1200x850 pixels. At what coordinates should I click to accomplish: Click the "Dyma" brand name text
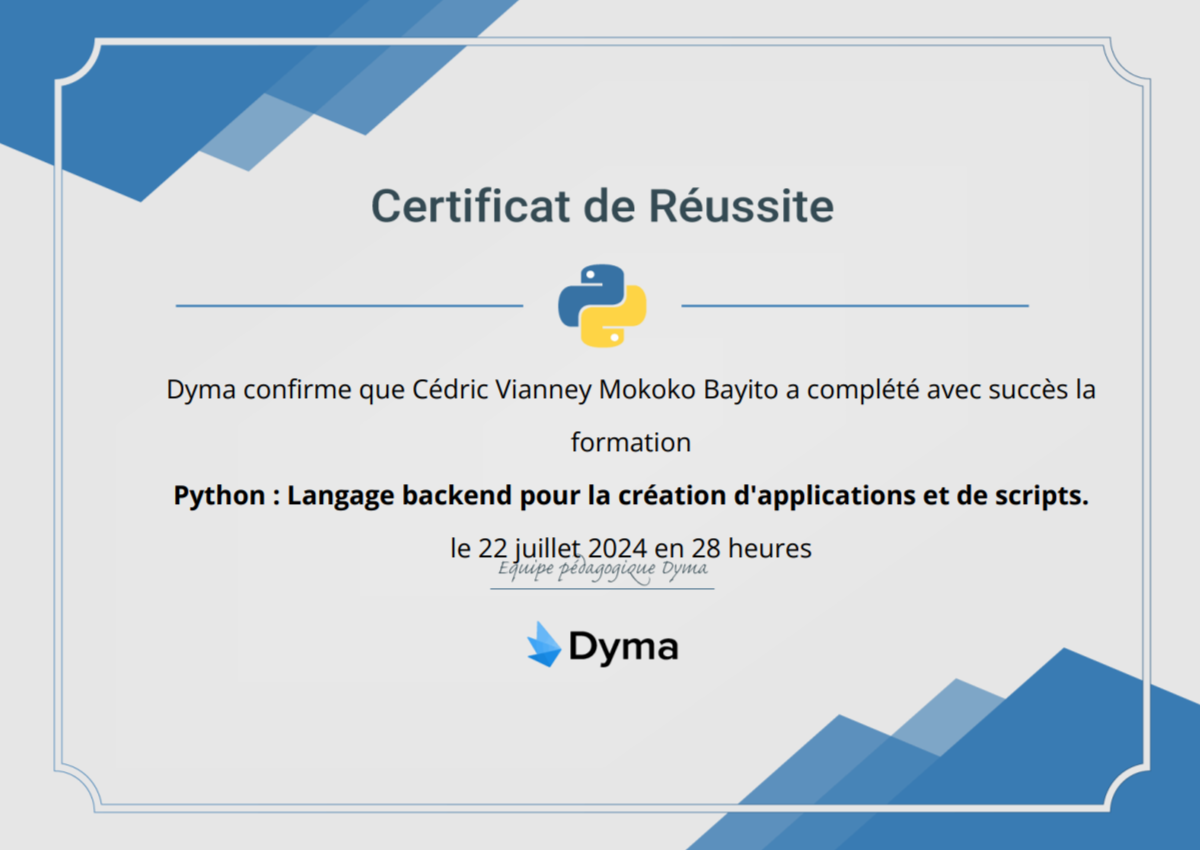[x=624, y=647]
